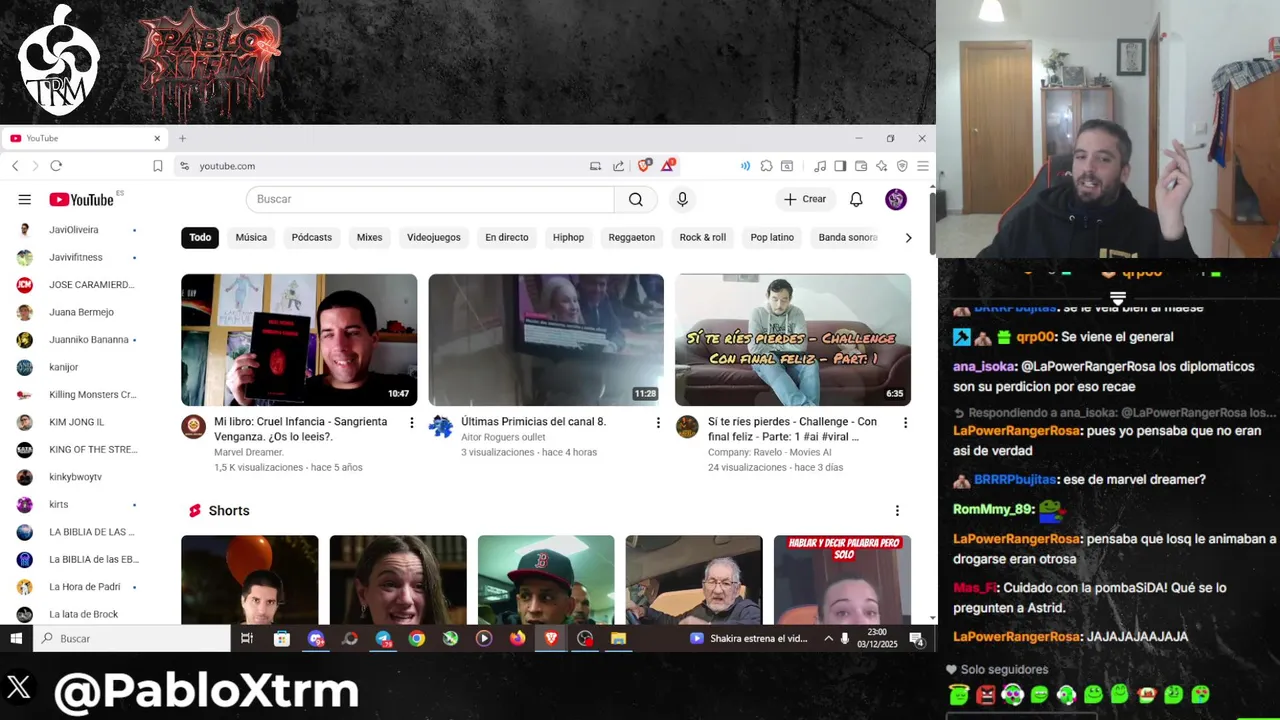Select the Videojuegos filter chip
The image size is (1280, 720).
click(x=434, y=238)
